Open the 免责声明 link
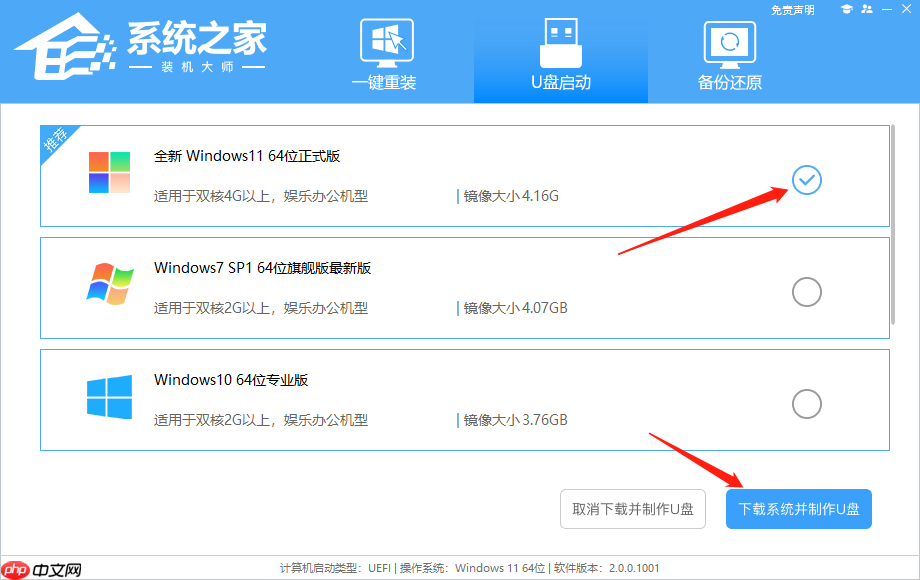 click(793, 10)
